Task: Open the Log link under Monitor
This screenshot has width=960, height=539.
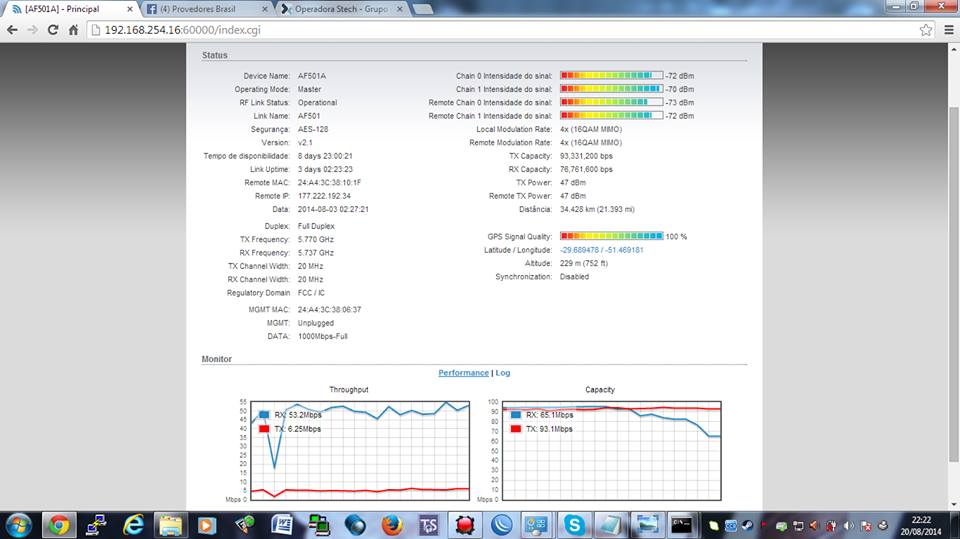Action: click(x=503, y=373)
